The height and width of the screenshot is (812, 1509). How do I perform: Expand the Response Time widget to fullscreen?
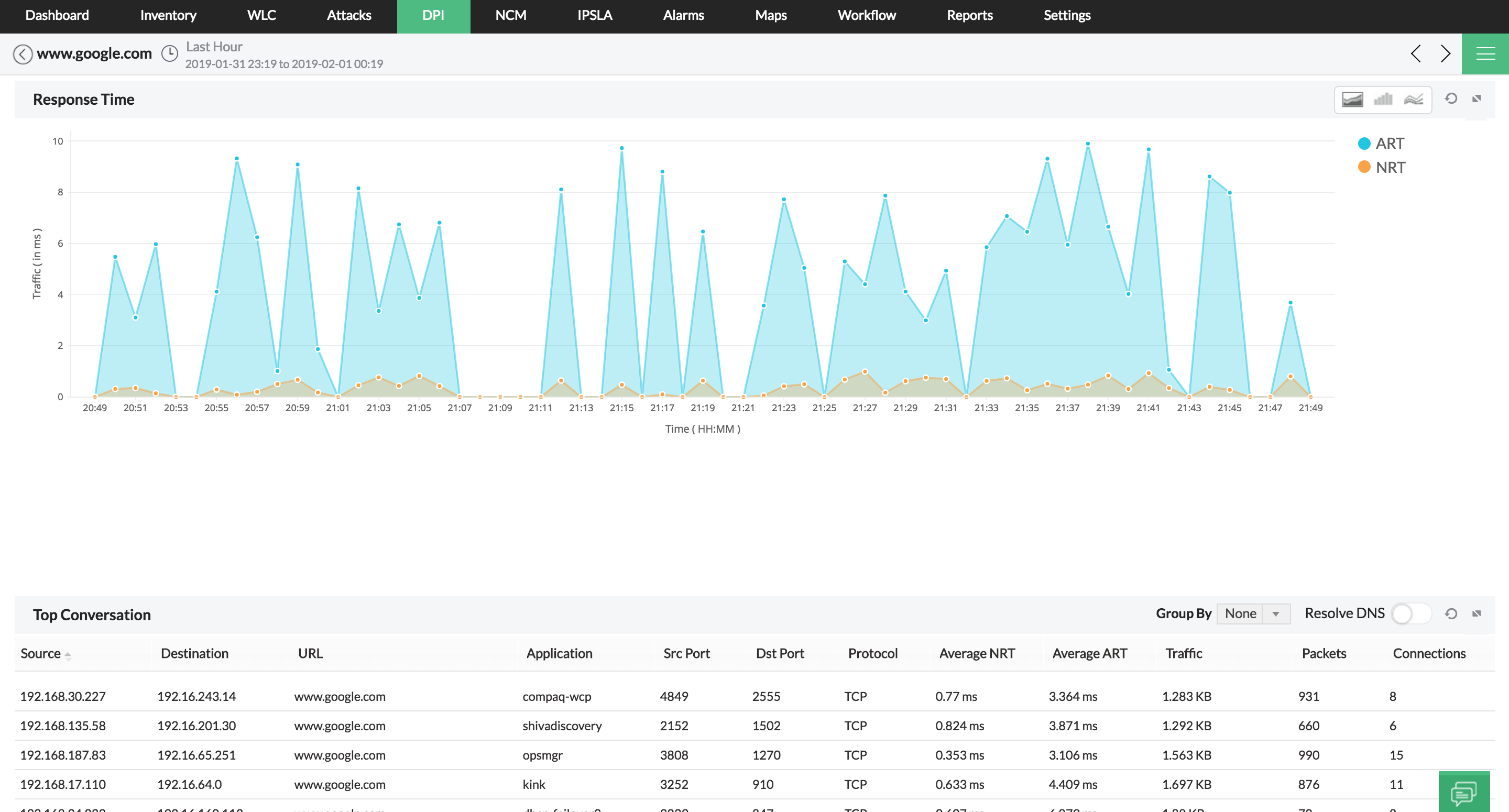pos(1476,98)
